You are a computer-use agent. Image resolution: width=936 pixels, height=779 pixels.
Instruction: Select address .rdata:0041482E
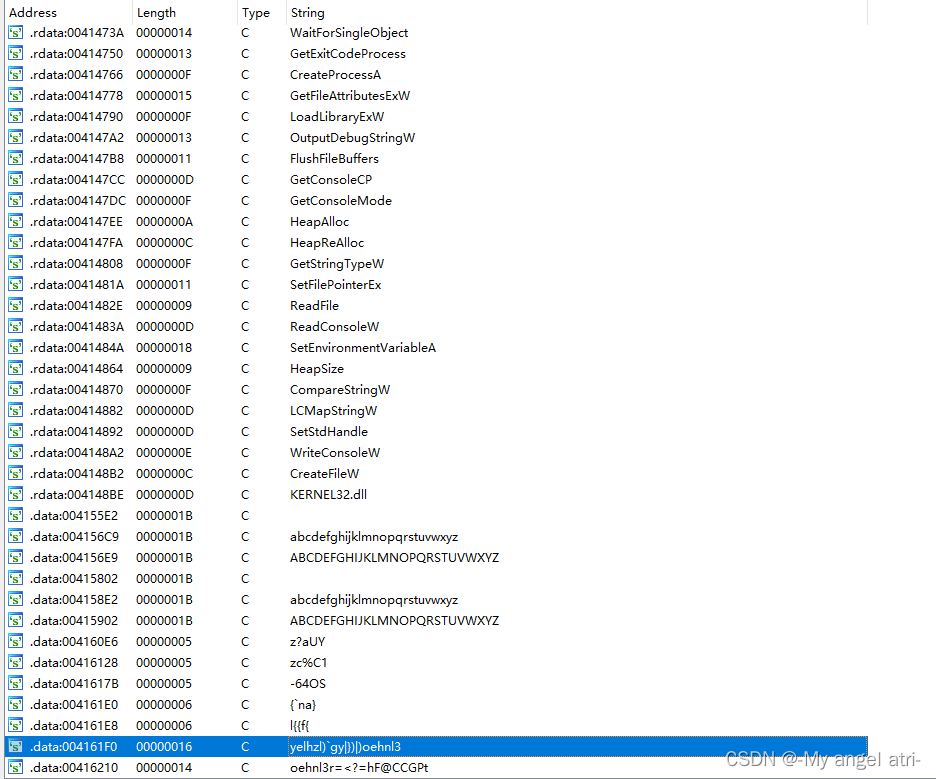click(x=76, y=306)
